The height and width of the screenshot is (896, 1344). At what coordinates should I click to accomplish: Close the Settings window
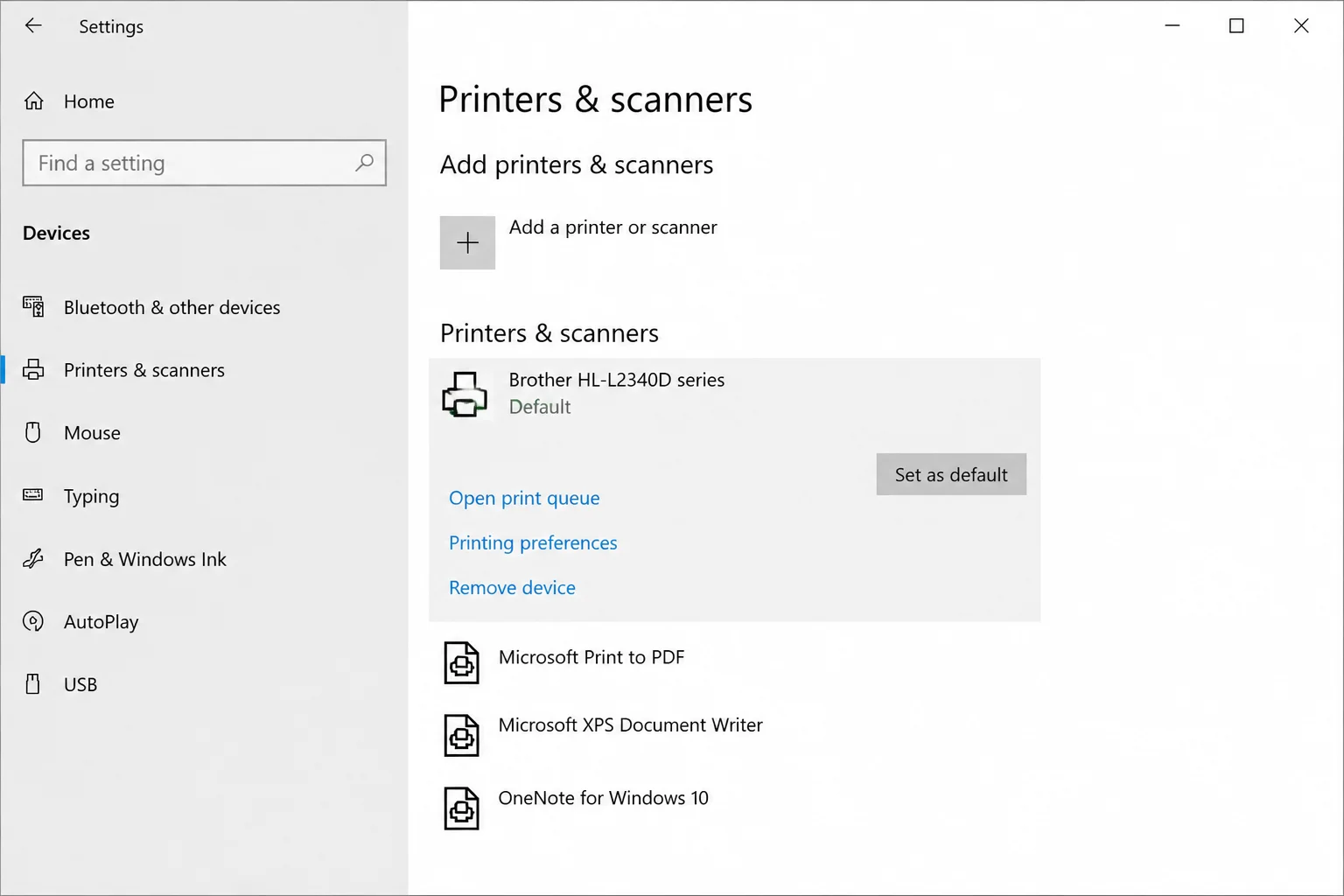coord(1301,25)
